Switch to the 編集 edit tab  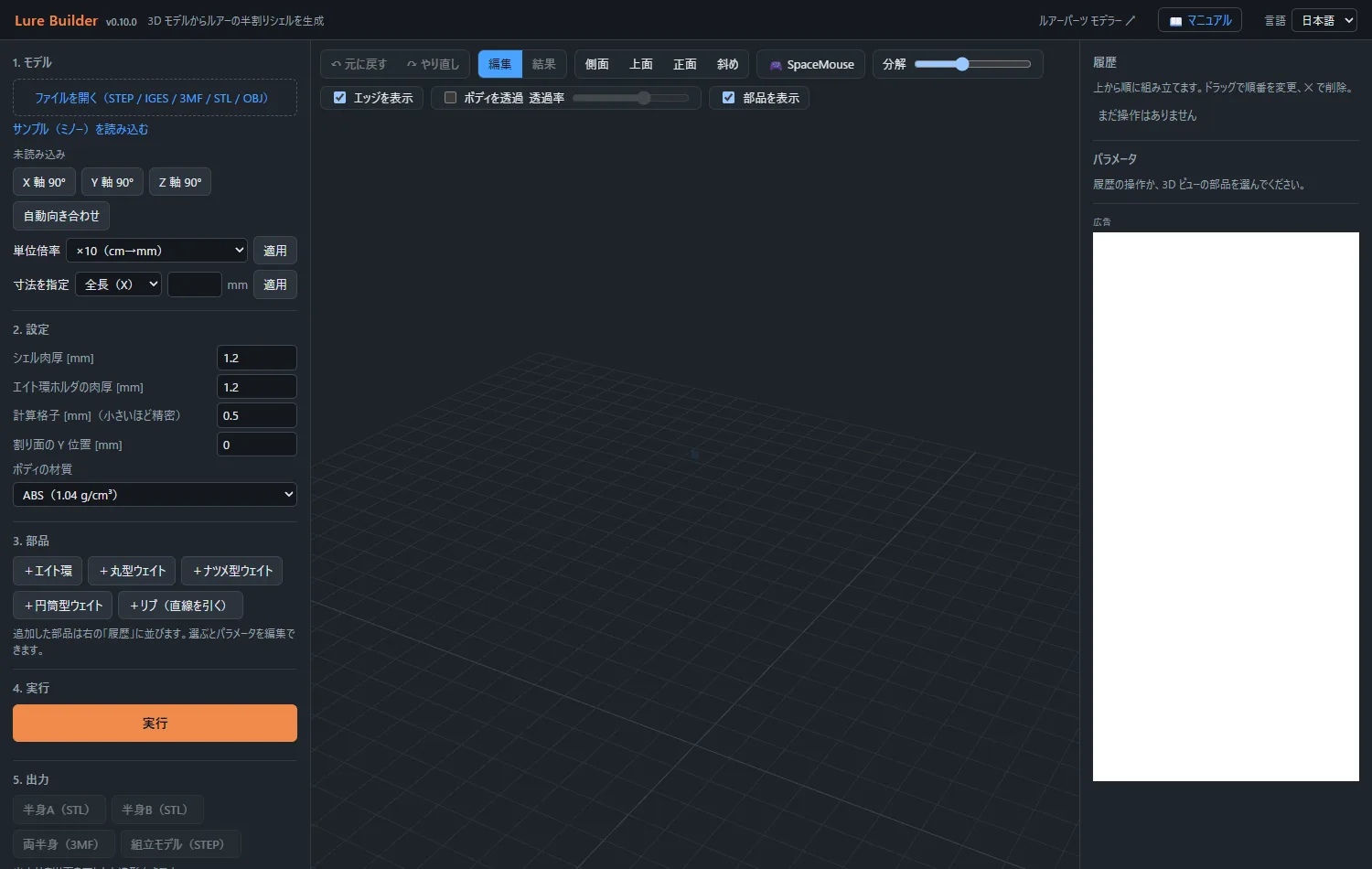[500, 64]
